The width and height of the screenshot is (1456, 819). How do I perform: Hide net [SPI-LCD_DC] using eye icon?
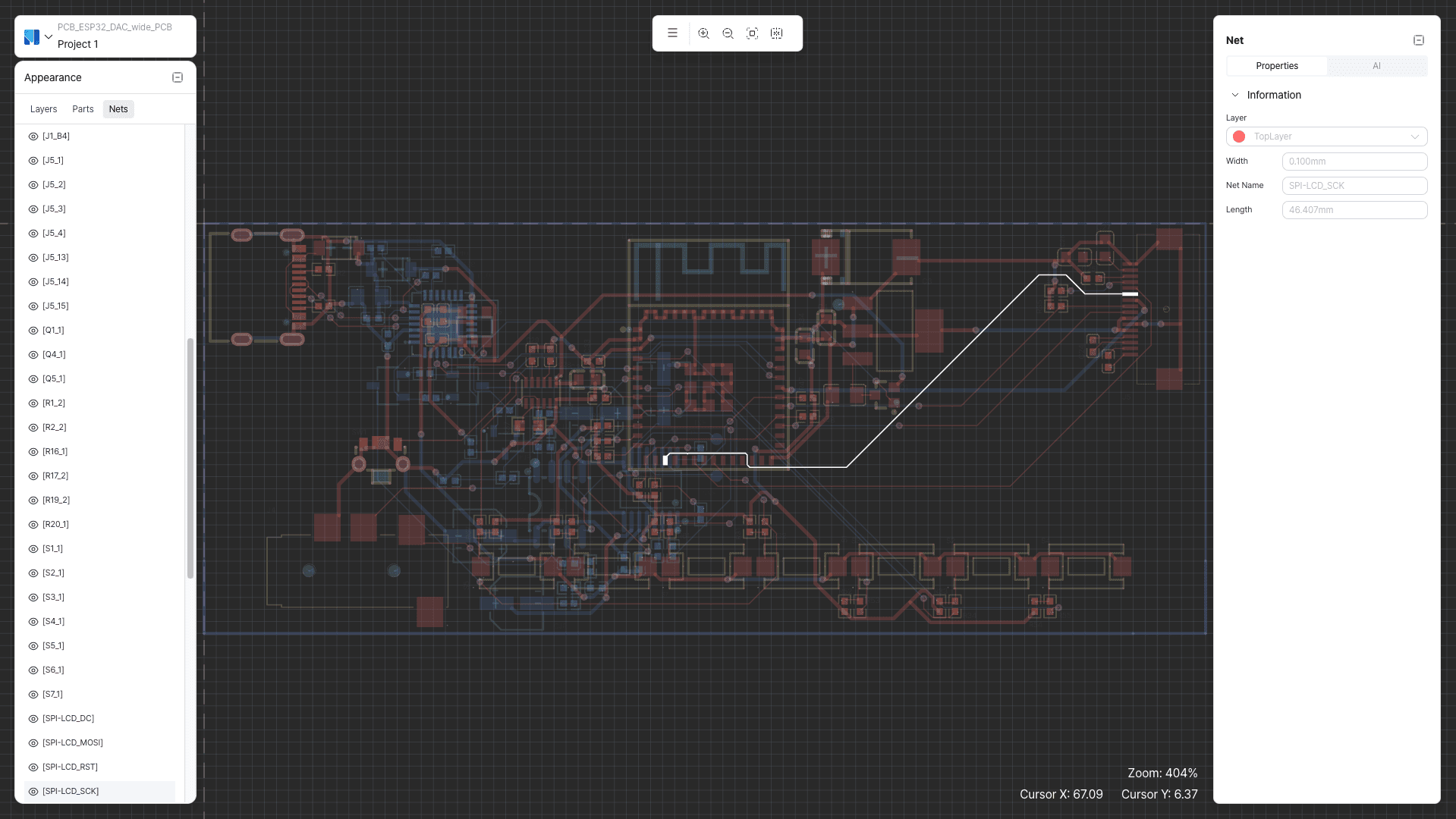(x=33, y=719)
